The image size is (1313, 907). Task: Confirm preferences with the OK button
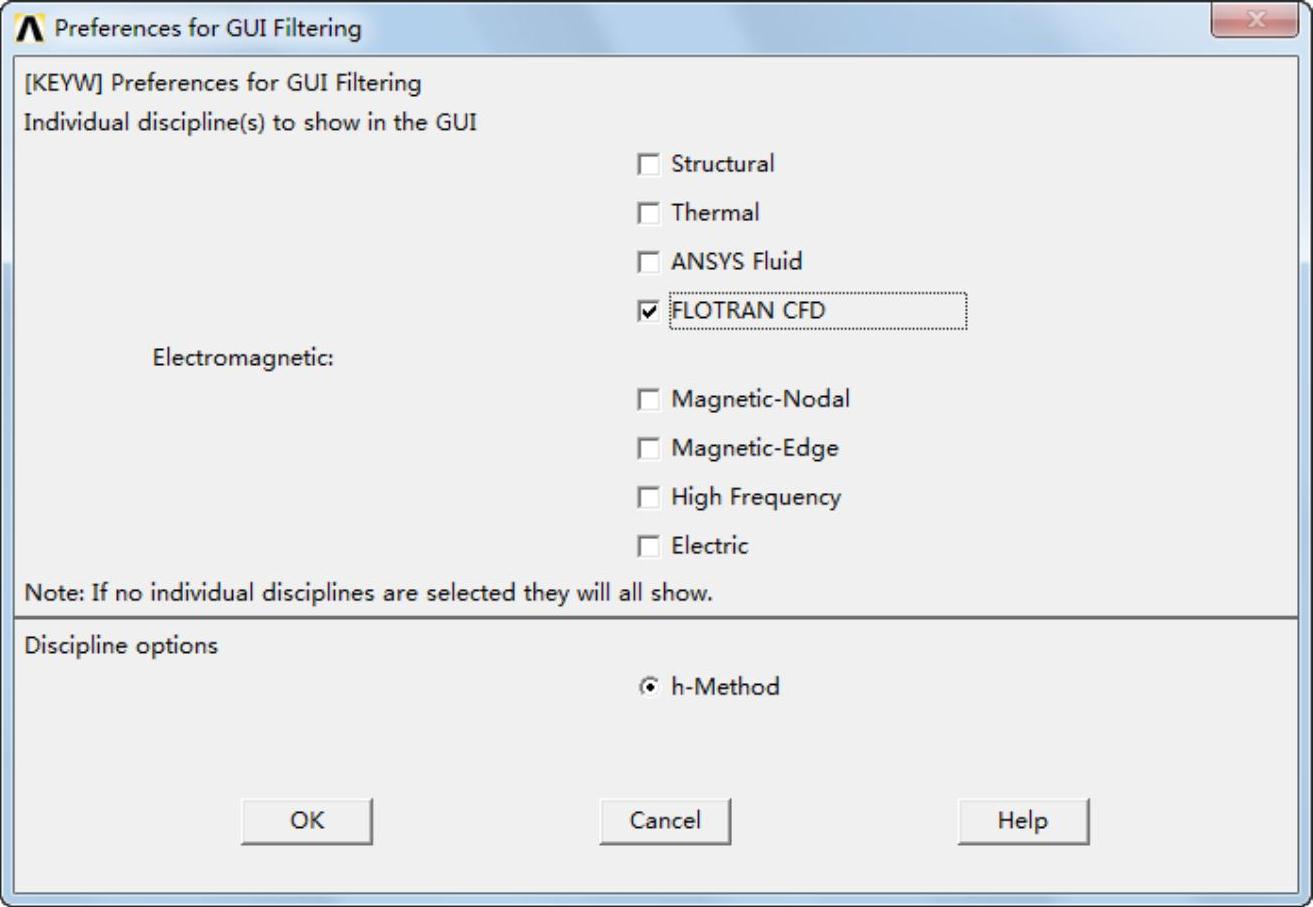(307, 821)
